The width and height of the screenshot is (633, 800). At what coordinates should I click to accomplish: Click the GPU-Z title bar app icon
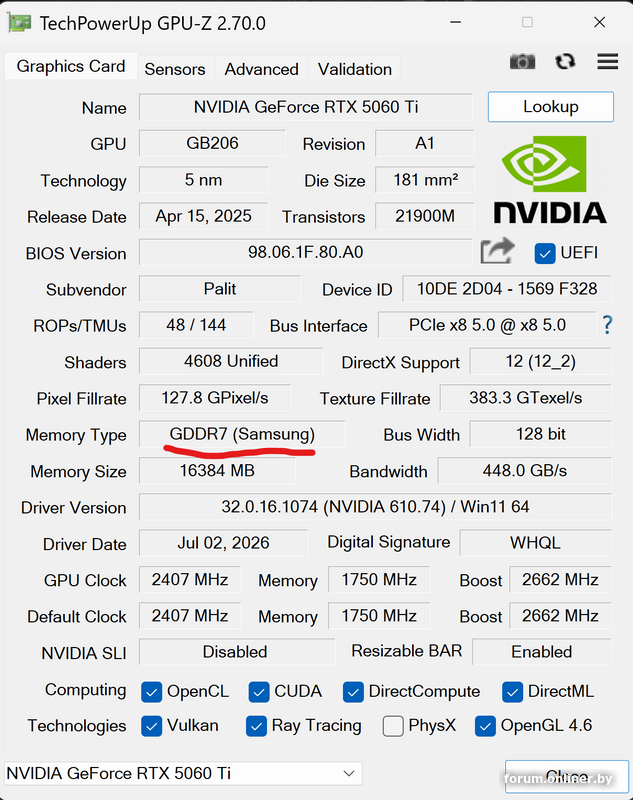(x=19, y=23)
